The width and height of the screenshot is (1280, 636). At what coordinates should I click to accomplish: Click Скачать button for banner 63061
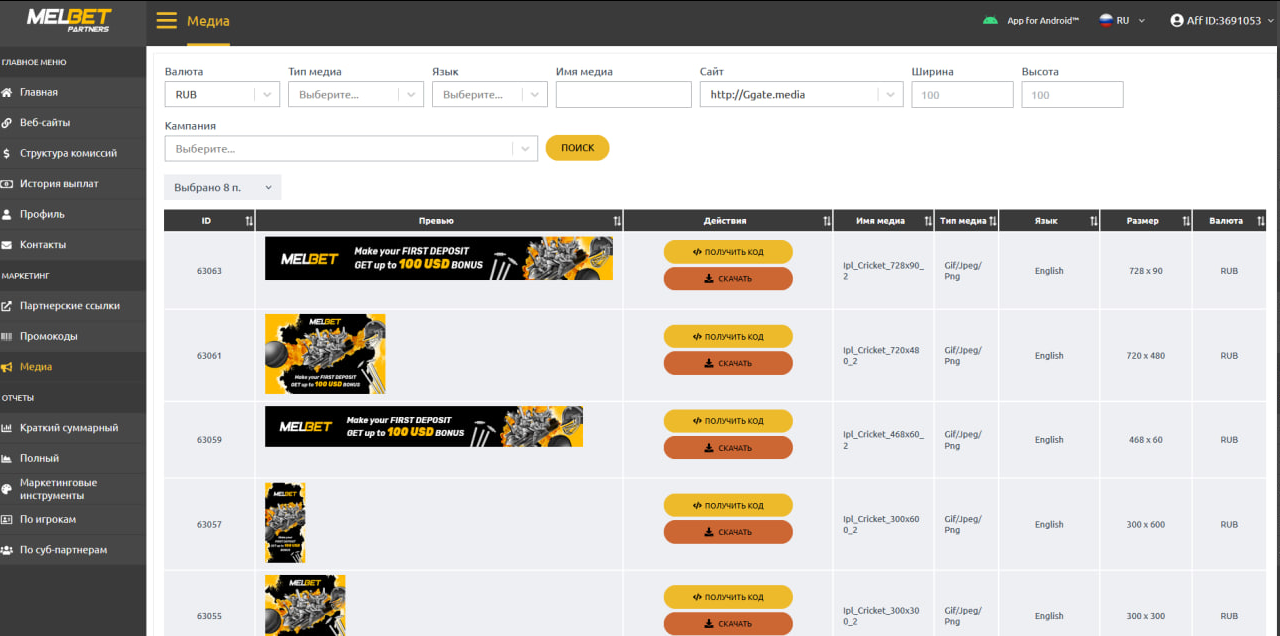point(728,363)
